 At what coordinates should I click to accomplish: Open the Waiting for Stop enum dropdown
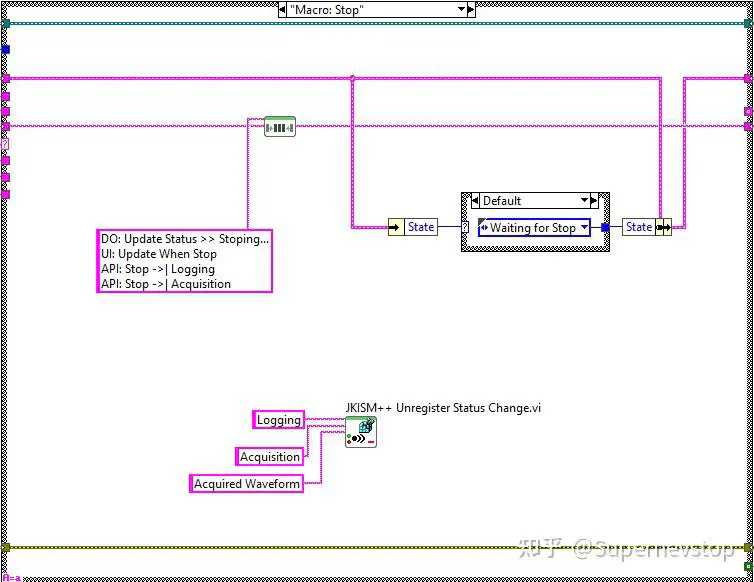tap(584, 227)
